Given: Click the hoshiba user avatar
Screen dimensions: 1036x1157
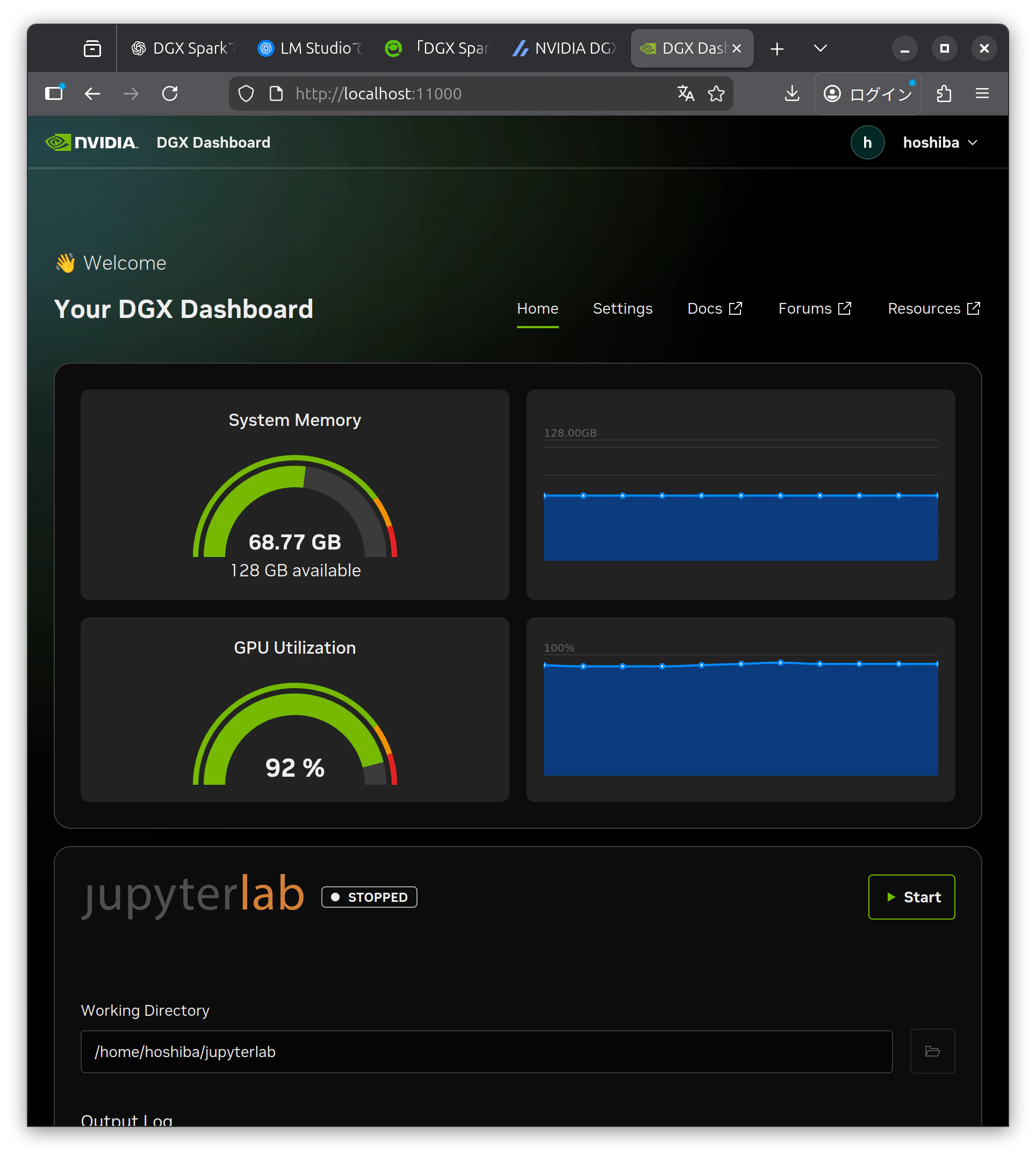Looking at the screenshot, I should click(x=867, y=142).
